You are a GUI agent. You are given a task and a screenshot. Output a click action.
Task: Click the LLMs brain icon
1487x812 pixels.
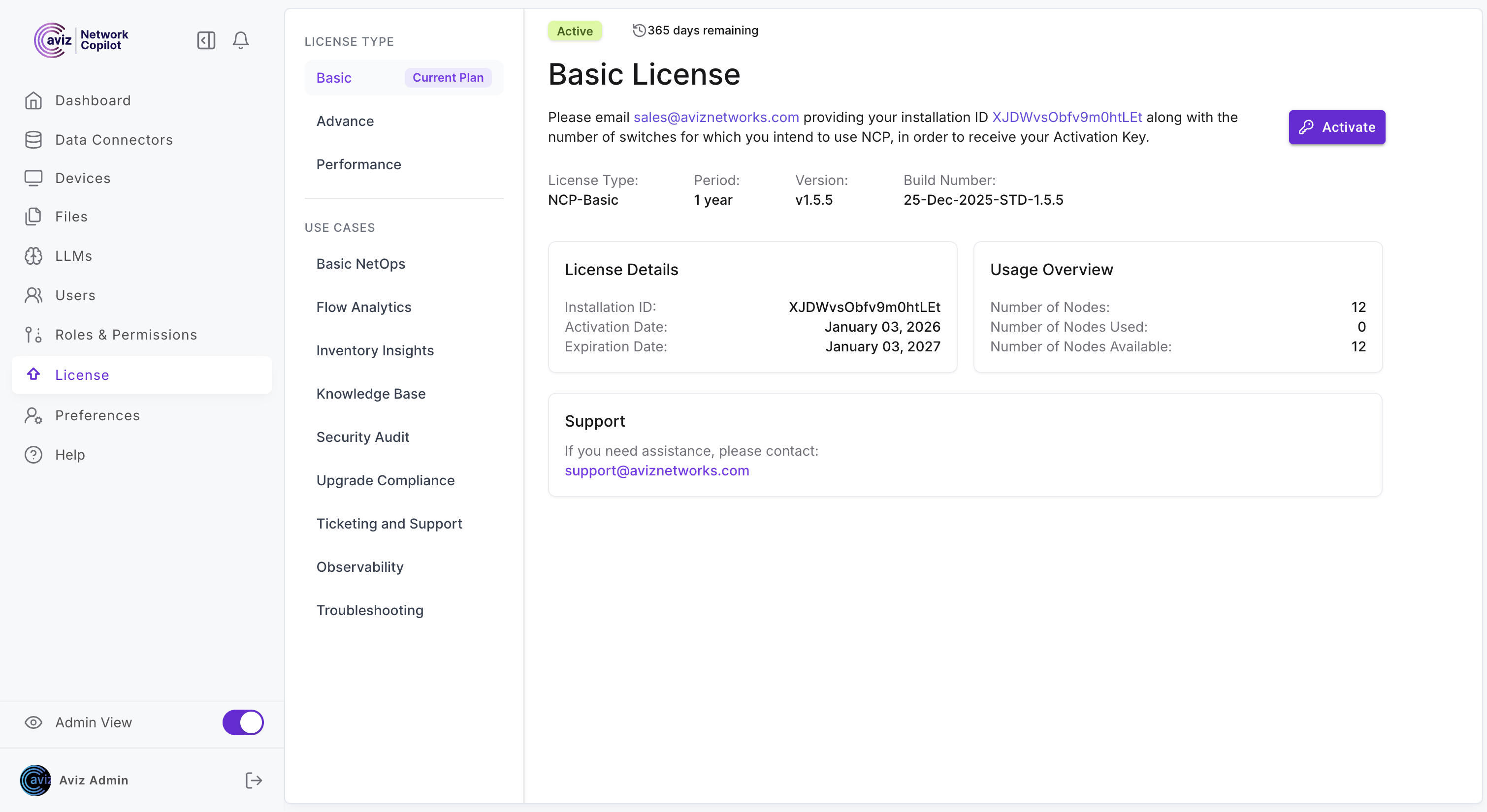(33, 256)
